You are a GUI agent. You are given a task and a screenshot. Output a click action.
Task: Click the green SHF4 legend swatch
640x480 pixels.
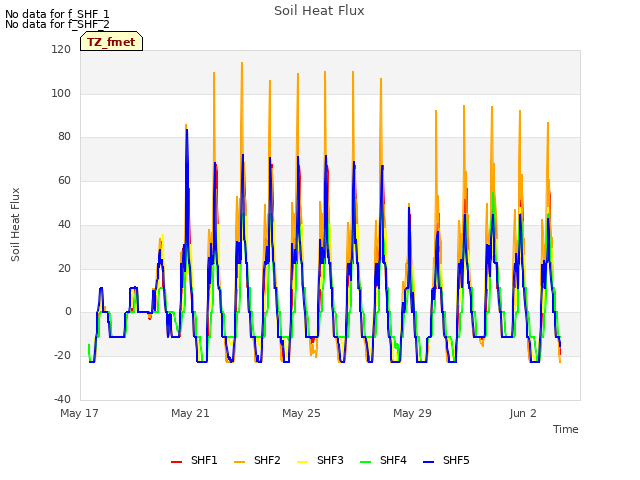pos(366,462)
